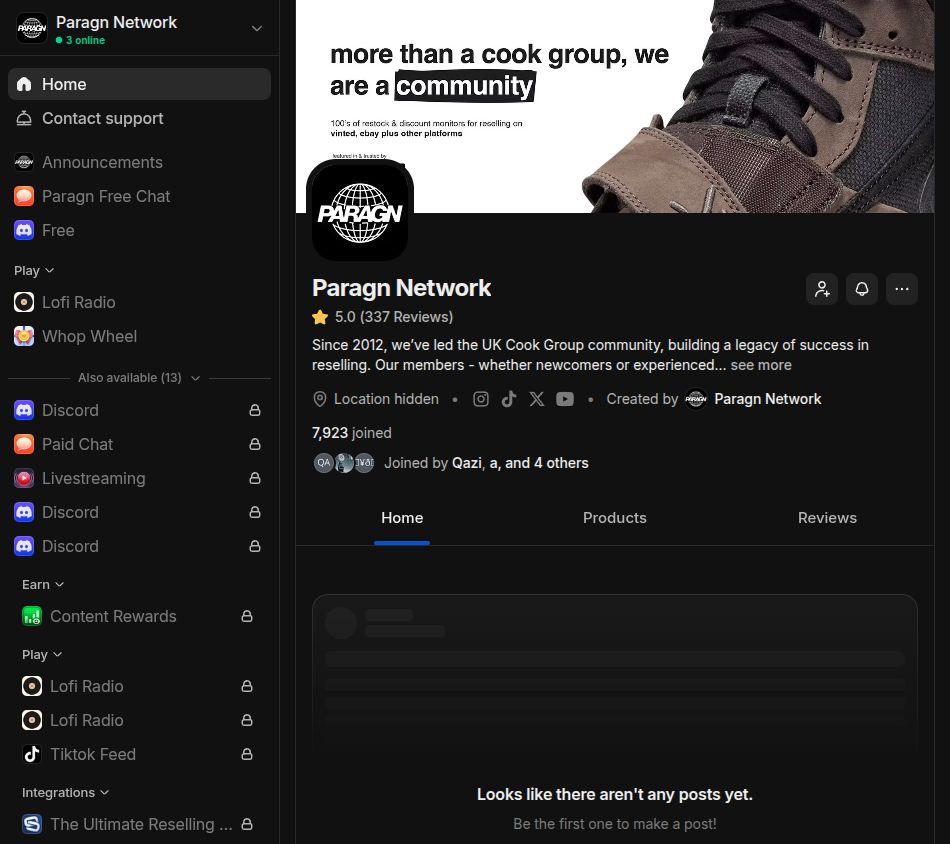Click the Location hidden pin label
The width and height of the screenshot is (950, 844).
tap(376, 399)
